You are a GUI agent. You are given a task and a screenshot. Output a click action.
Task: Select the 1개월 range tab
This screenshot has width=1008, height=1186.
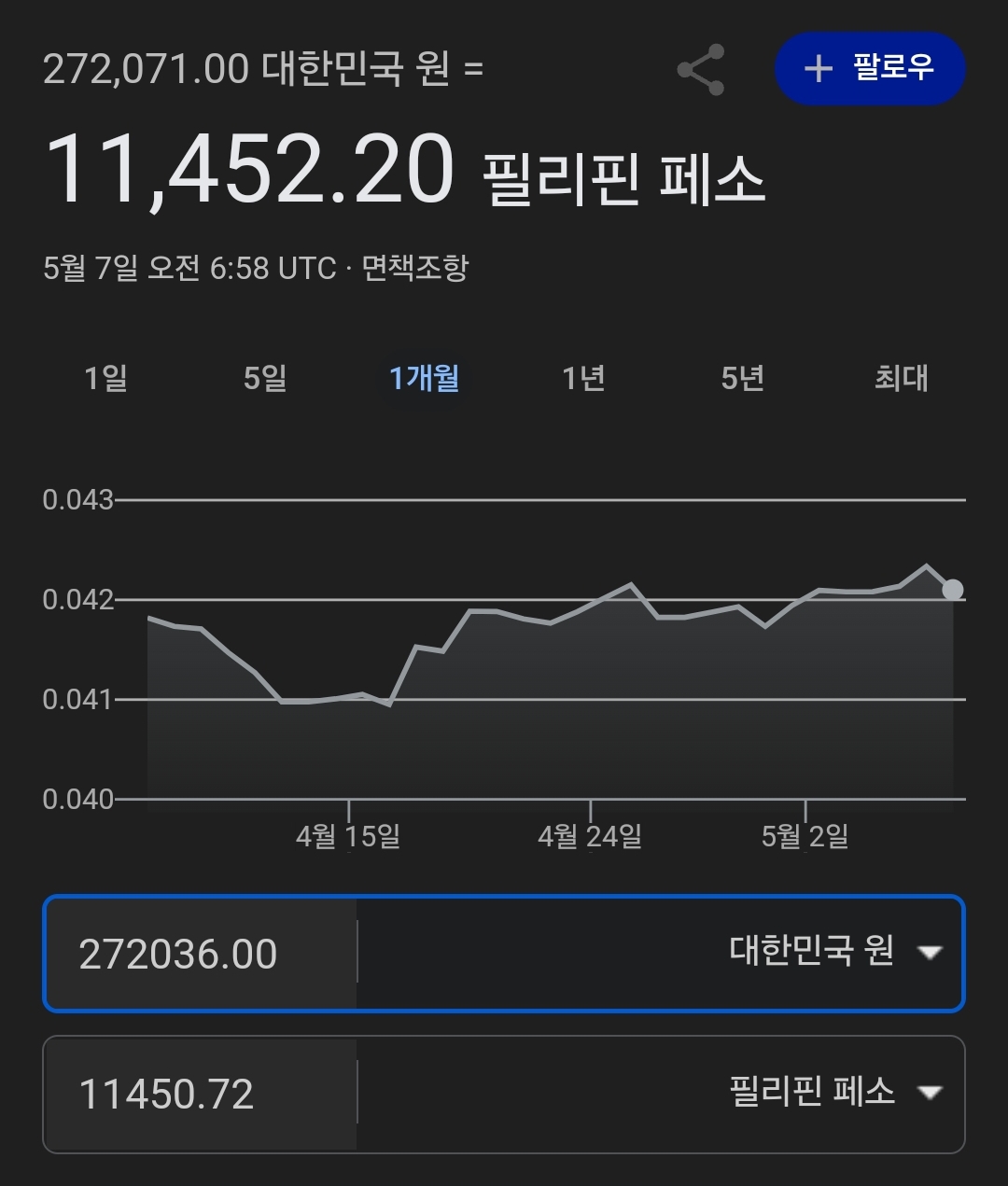[425, 378]
